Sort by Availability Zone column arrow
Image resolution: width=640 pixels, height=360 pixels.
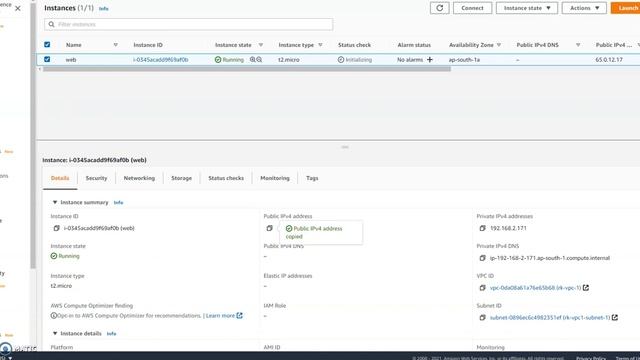point(499,45)
